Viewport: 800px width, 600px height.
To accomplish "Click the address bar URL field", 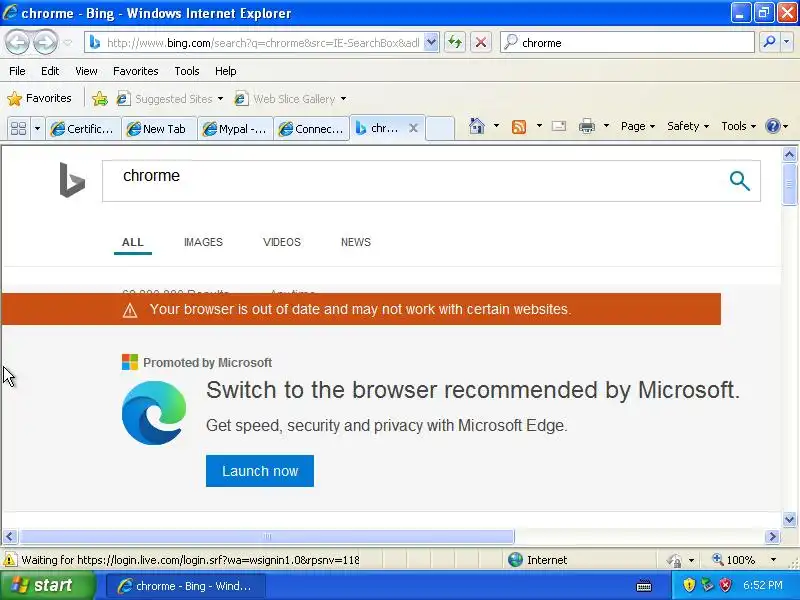I will [x=262, y=43].
